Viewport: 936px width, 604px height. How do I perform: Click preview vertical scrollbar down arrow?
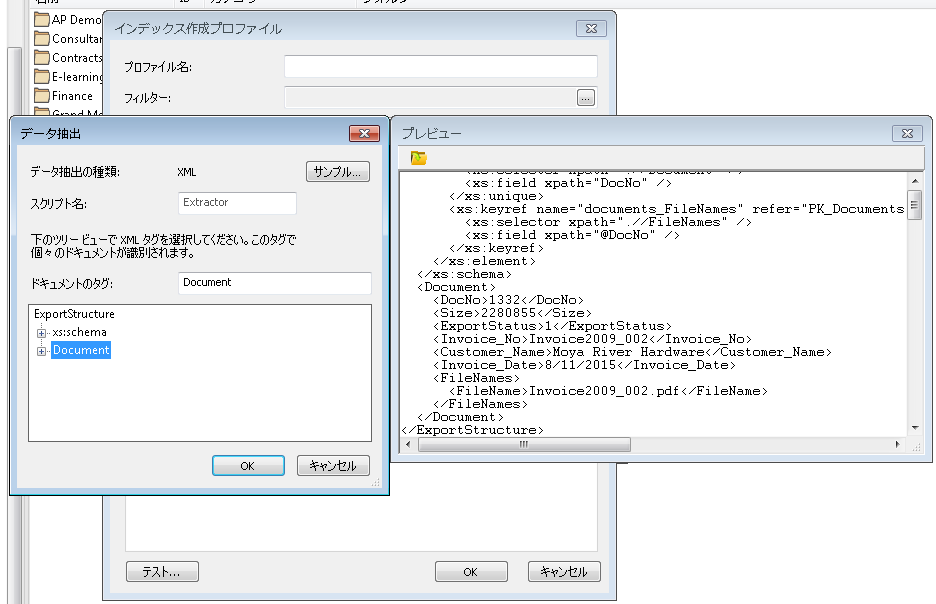(915, 429)
